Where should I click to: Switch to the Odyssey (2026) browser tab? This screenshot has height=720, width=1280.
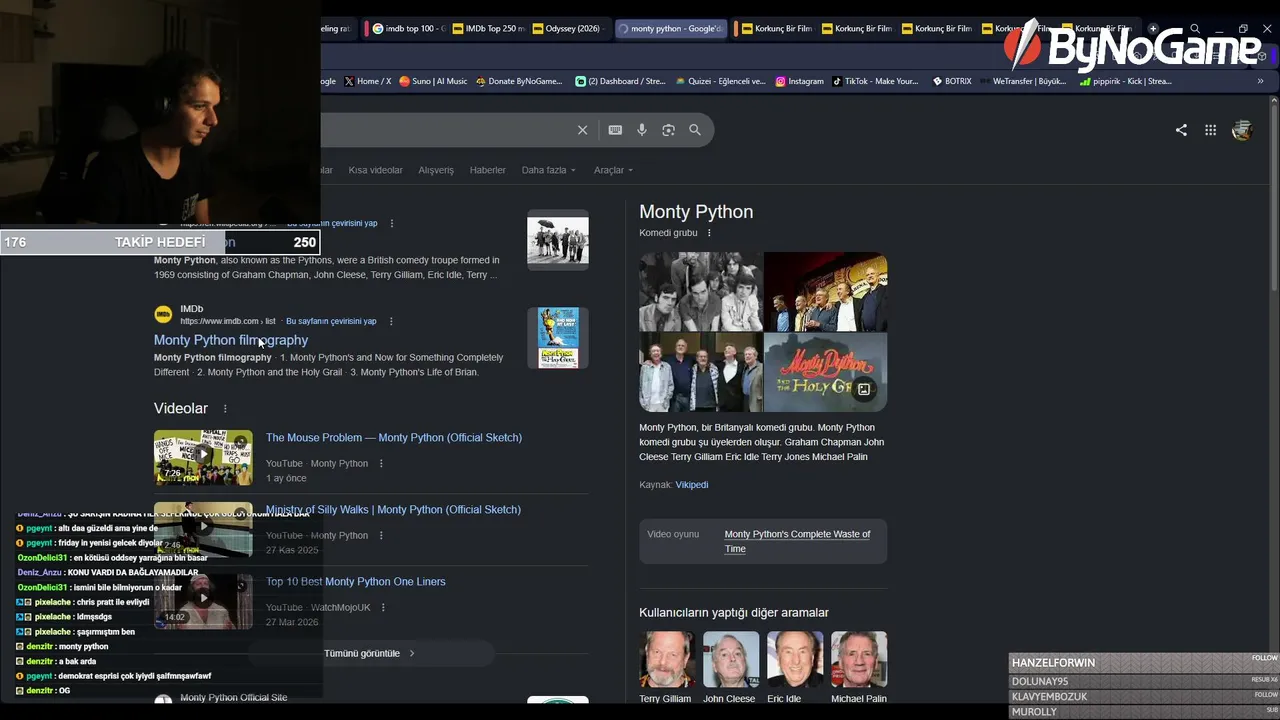tap(567, 29)
